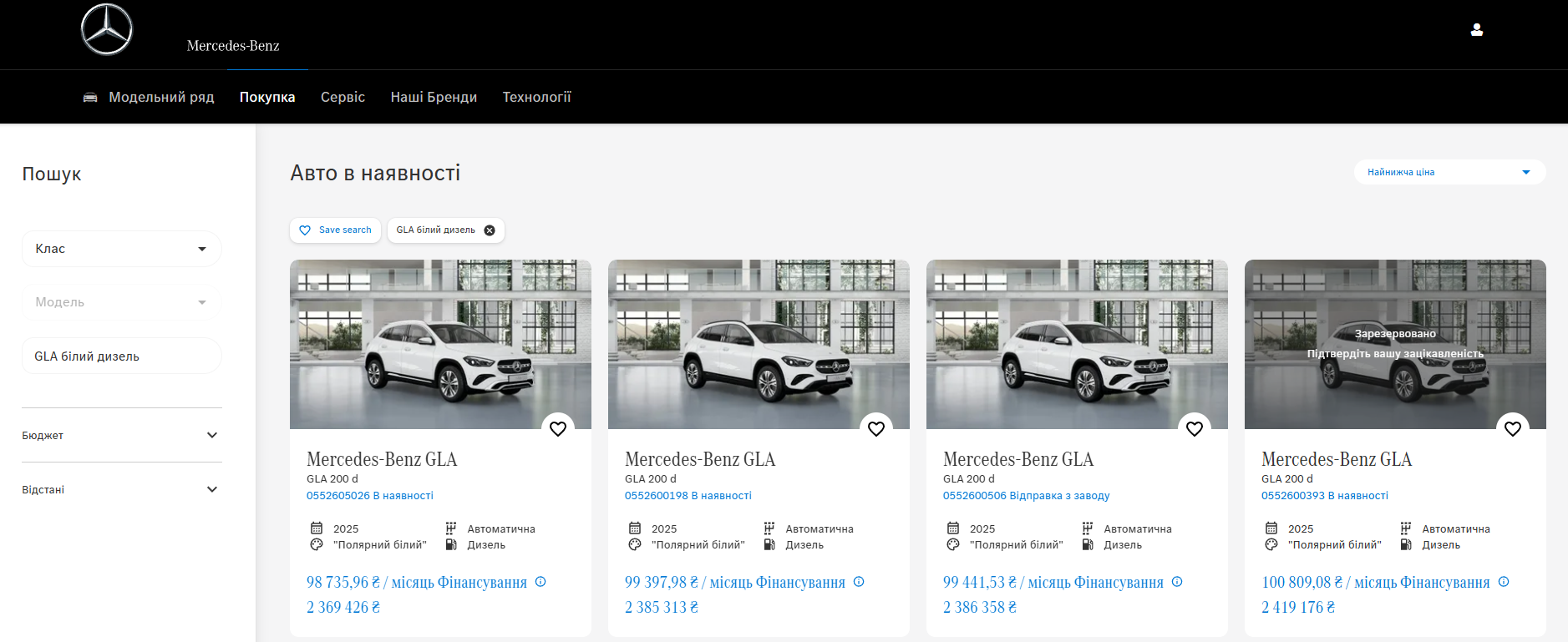The width and height of the screenshot is (1568, 642).
Task: Click financing link 98 735,96 ₴ / місяць
Action: pos(417,582)
